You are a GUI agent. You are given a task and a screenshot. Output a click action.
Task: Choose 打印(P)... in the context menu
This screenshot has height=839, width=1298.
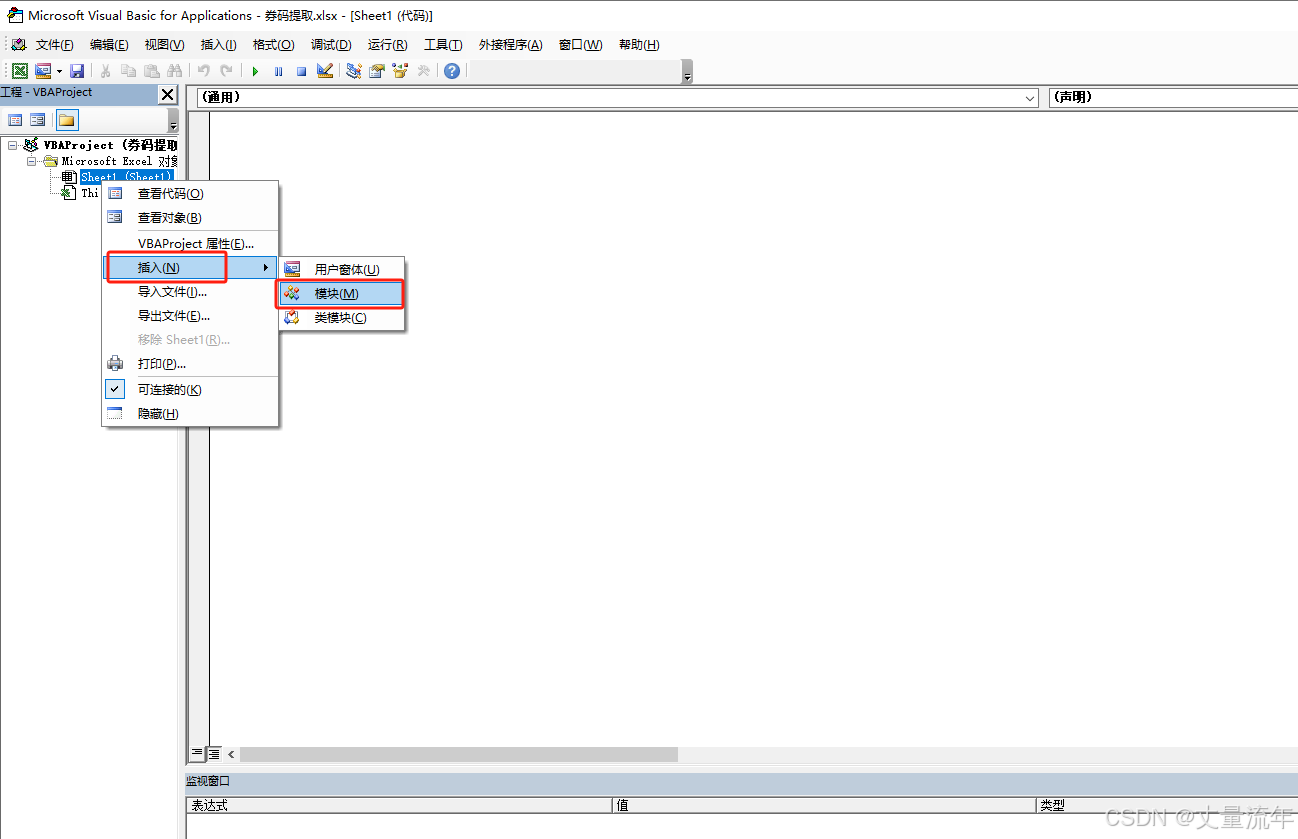pos(190,364)
